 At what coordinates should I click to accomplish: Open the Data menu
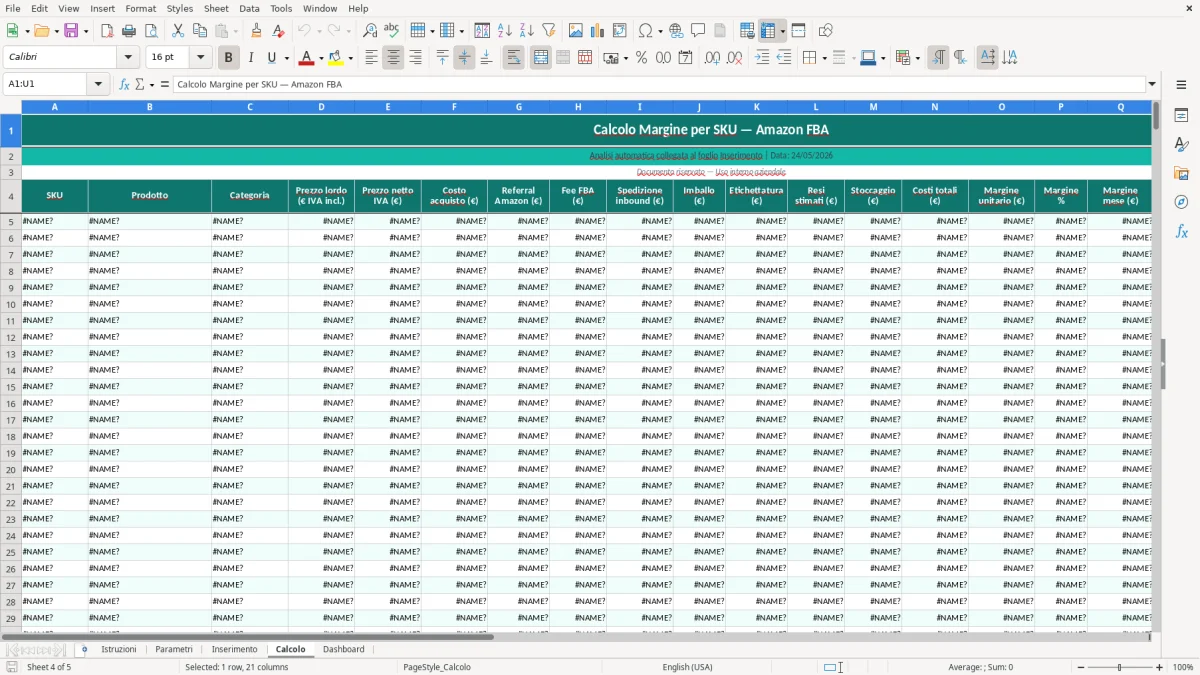click(249, 8)
